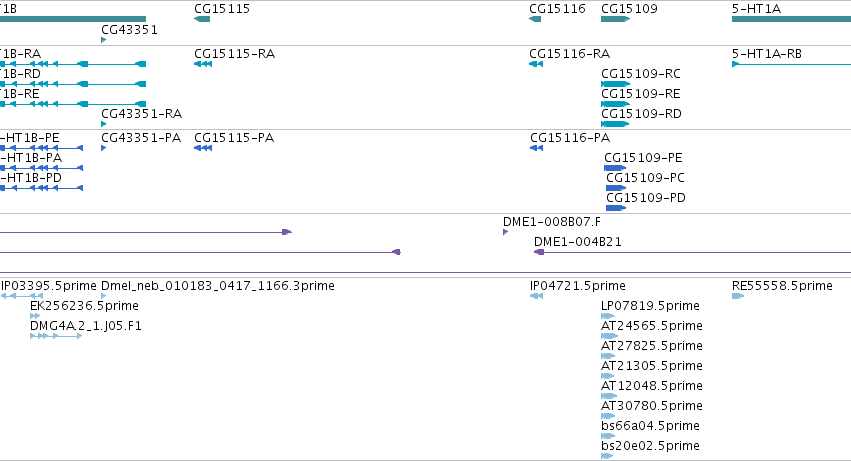
Task: Select the AT12048.5prime EST label
Action: tap(652, 387)
